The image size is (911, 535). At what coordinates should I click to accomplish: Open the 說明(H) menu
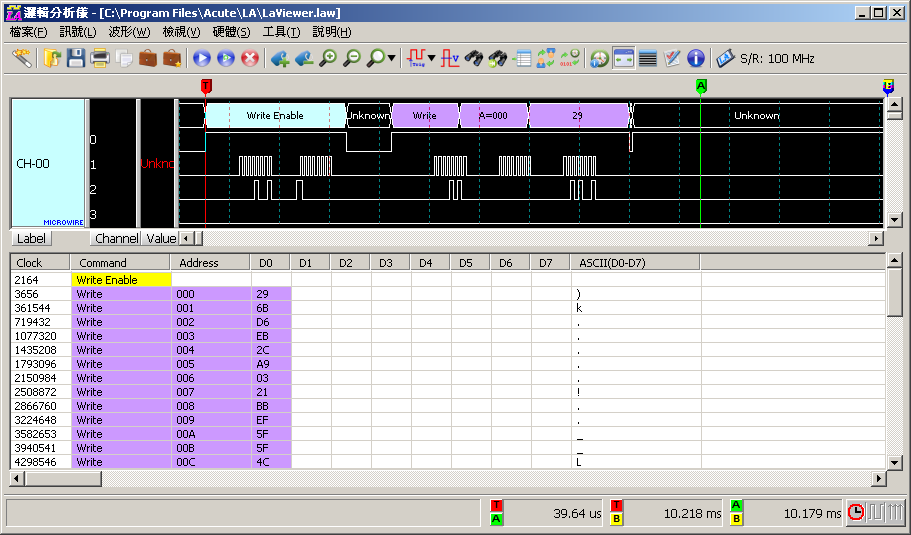(x=332, y=32)
